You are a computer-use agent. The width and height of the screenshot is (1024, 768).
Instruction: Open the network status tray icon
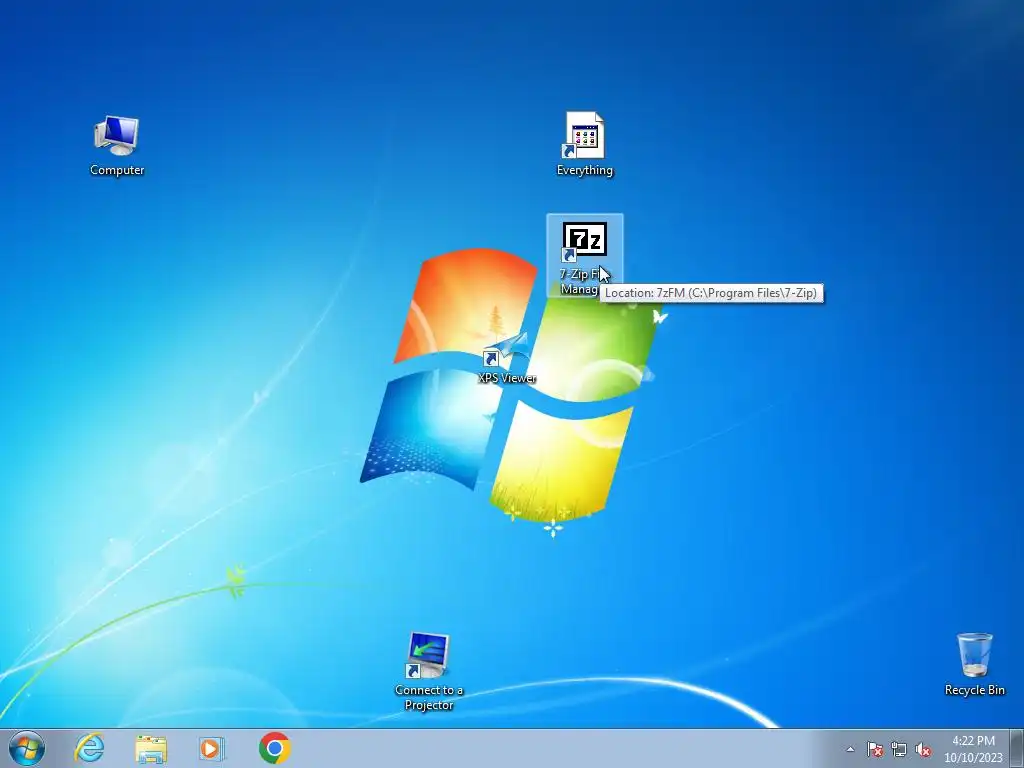coord(899,749)
